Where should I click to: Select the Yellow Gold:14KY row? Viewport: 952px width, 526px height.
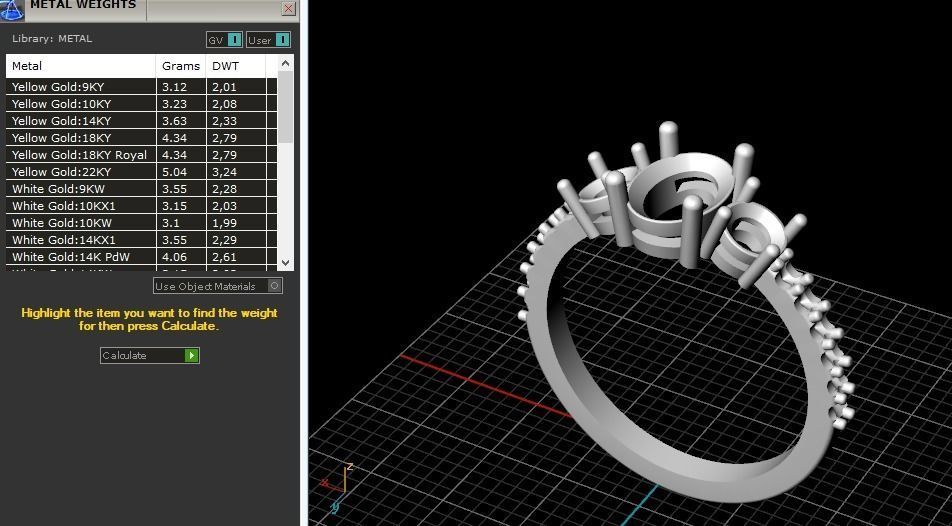(x=141, y=121)
